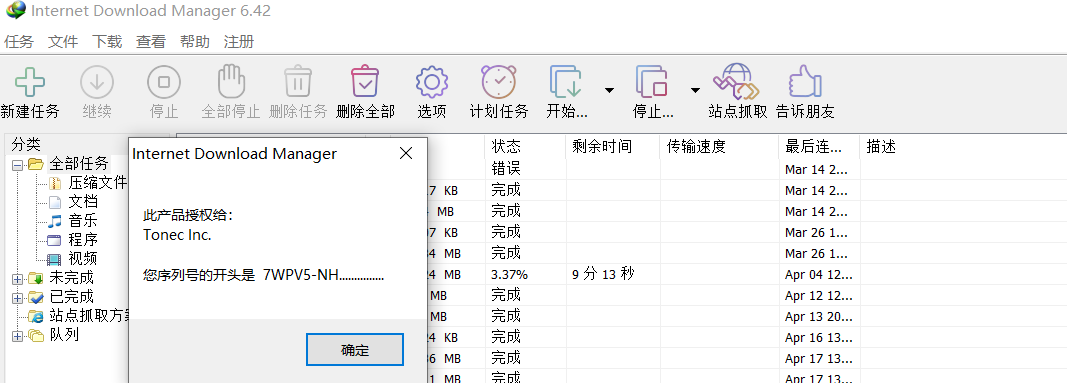Open the 任务 menu

pos(18,41)
